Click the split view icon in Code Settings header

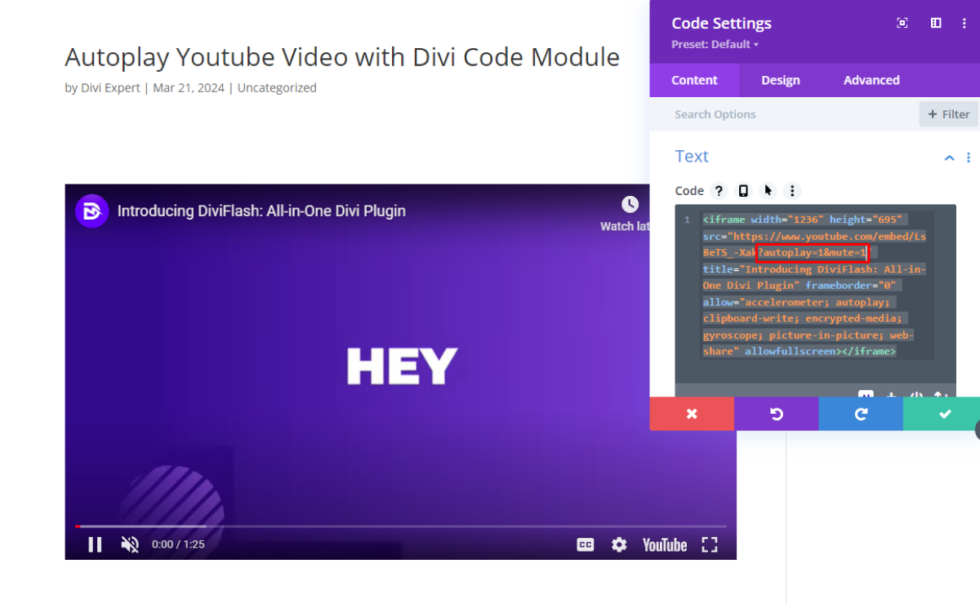(x=935, y=23)
